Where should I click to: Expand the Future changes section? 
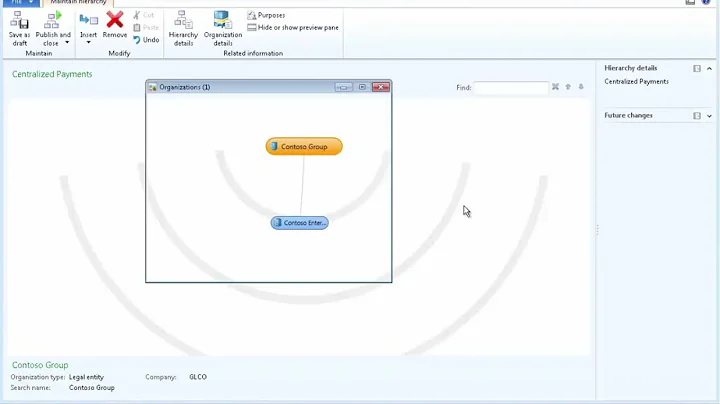709,116
